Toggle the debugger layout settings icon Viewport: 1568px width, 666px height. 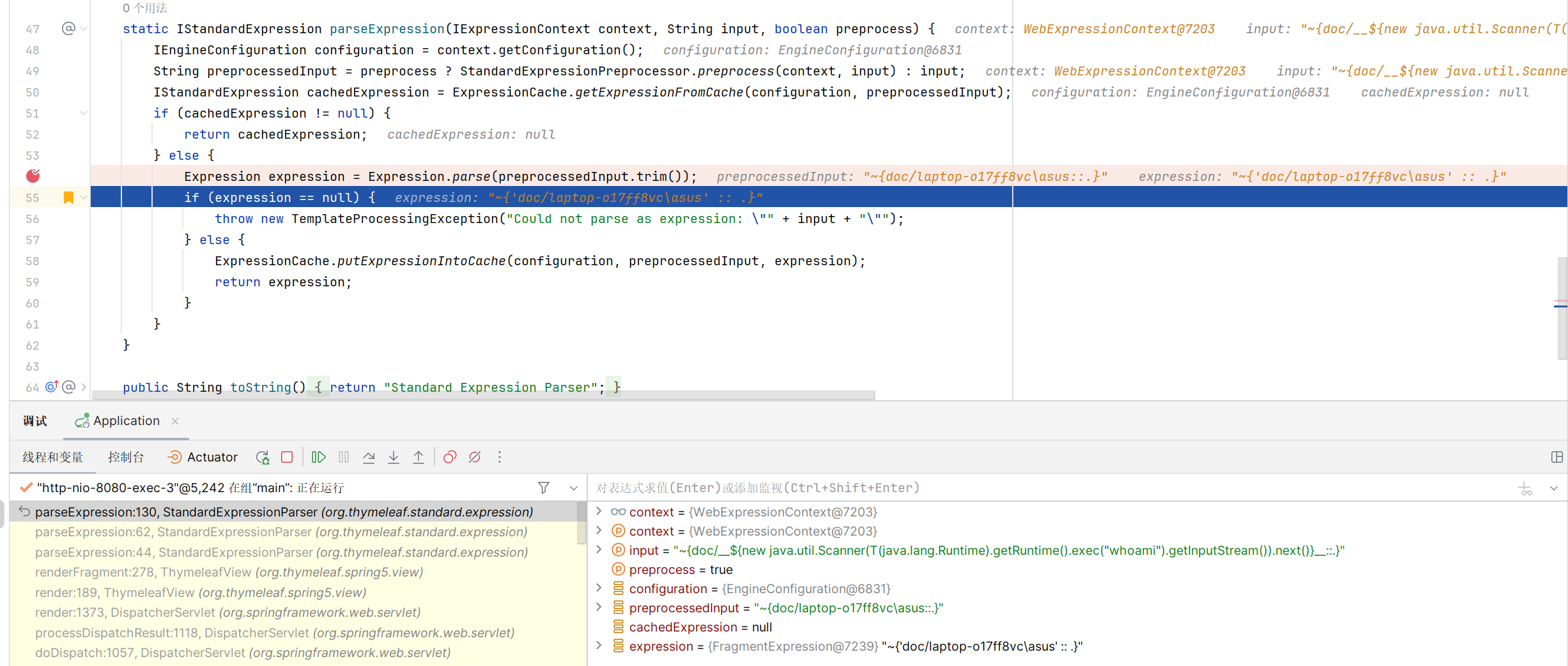[x=1557, y=457]
